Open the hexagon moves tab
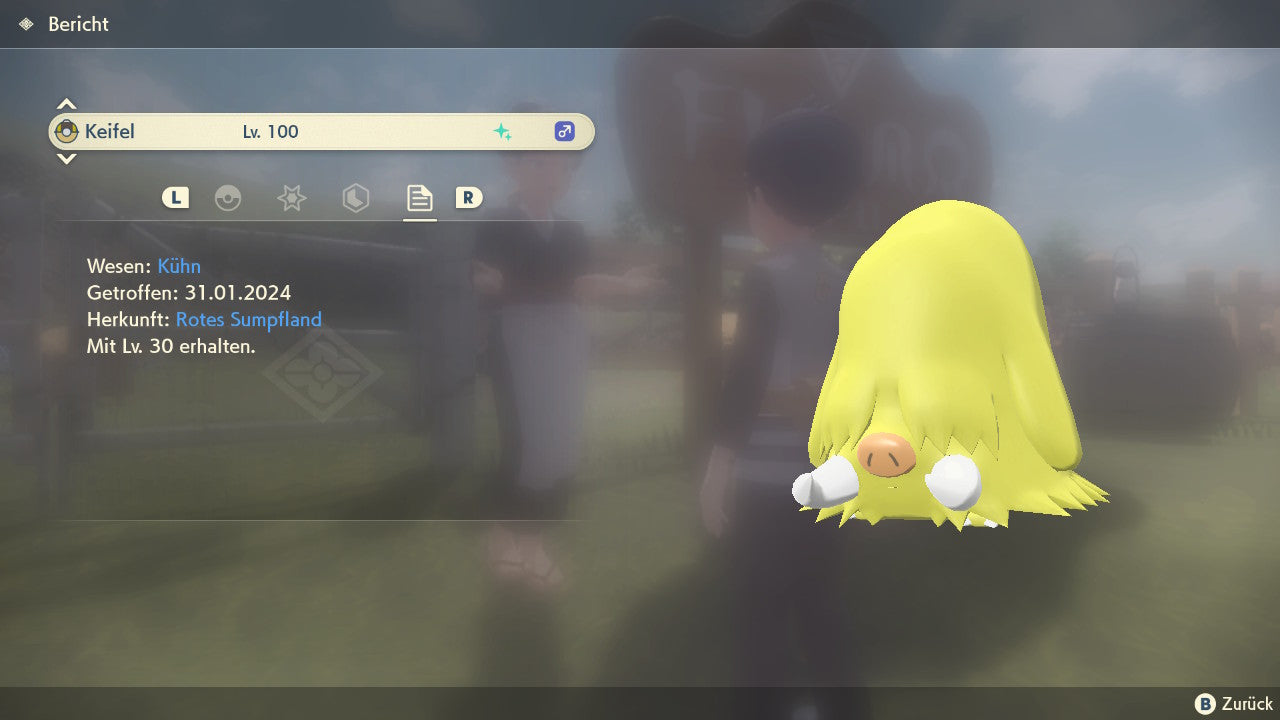 (x=355, y=198)
